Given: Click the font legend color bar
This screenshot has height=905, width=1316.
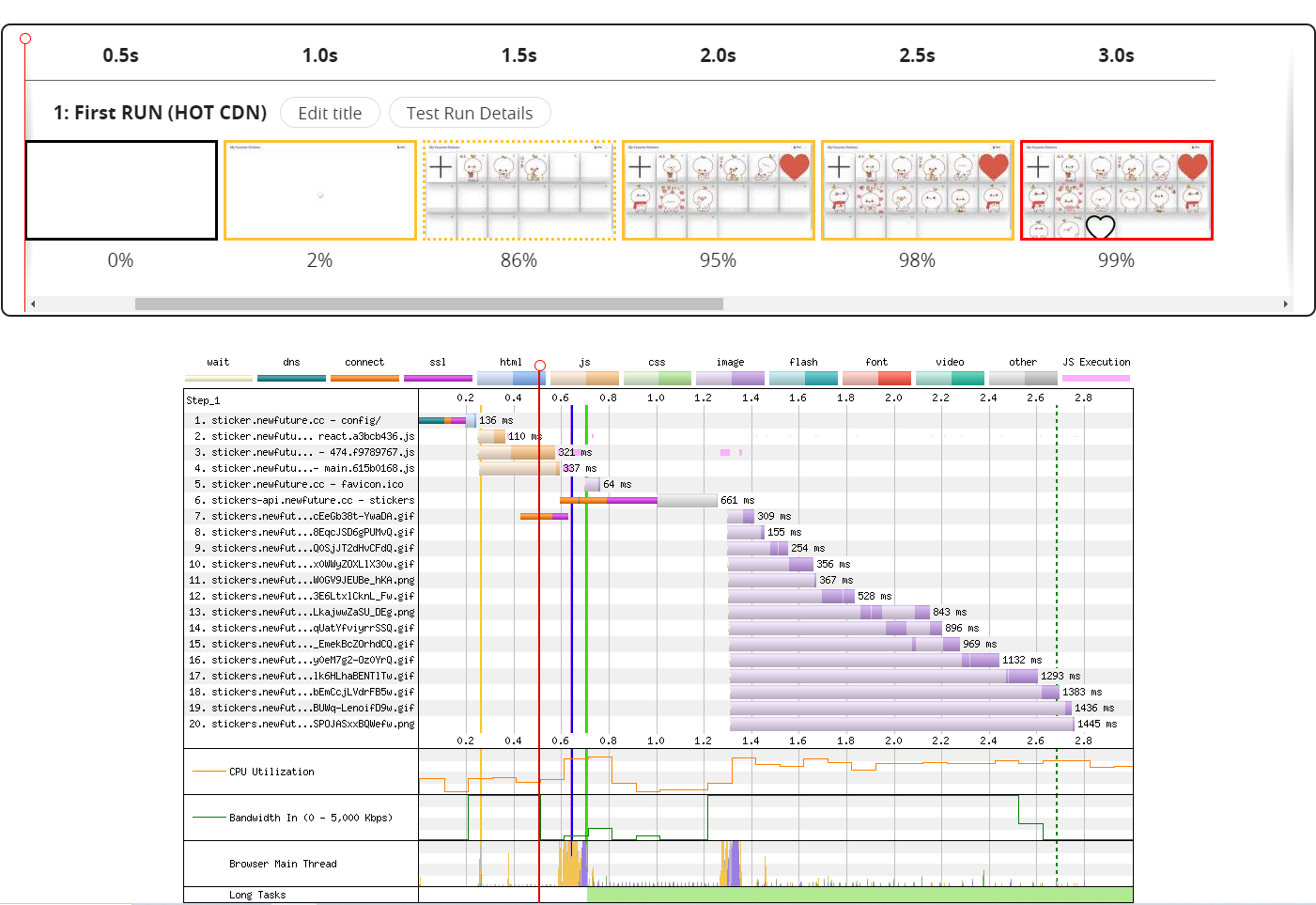Looking at the screenshot, I should (876, 378).
